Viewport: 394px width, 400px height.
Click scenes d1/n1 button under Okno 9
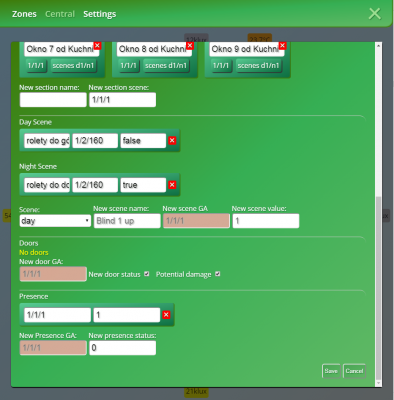tap(258, 65)
